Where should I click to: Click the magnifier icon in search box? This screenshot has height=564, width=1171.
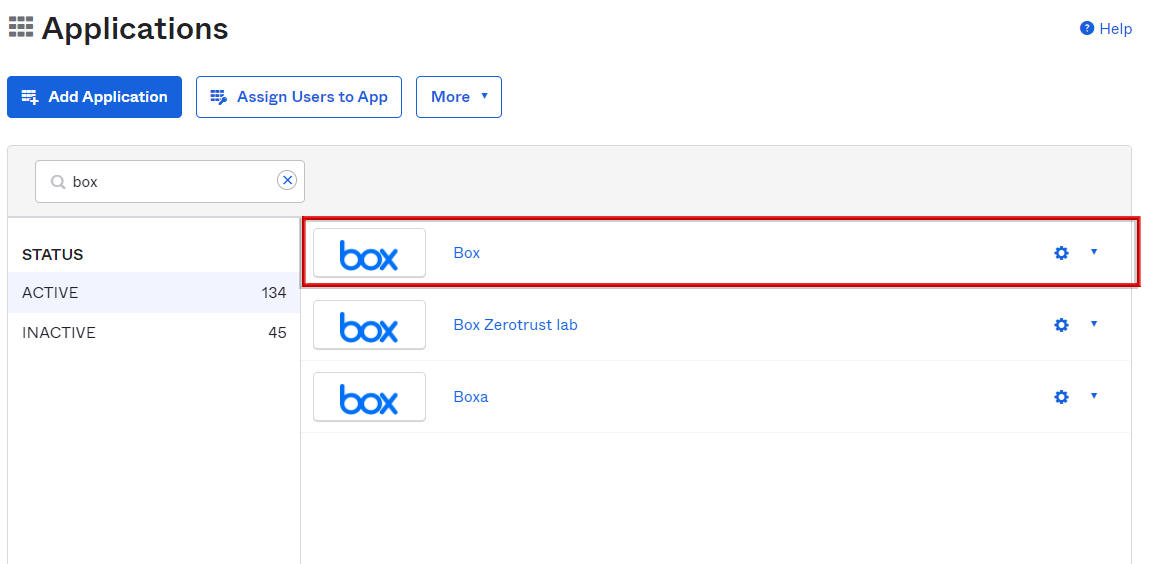click(58, 182)
